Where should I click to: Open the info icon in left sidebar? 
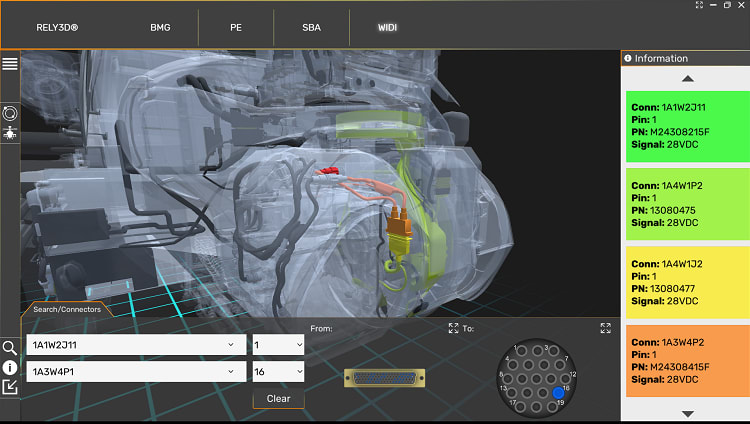point(10,368)
